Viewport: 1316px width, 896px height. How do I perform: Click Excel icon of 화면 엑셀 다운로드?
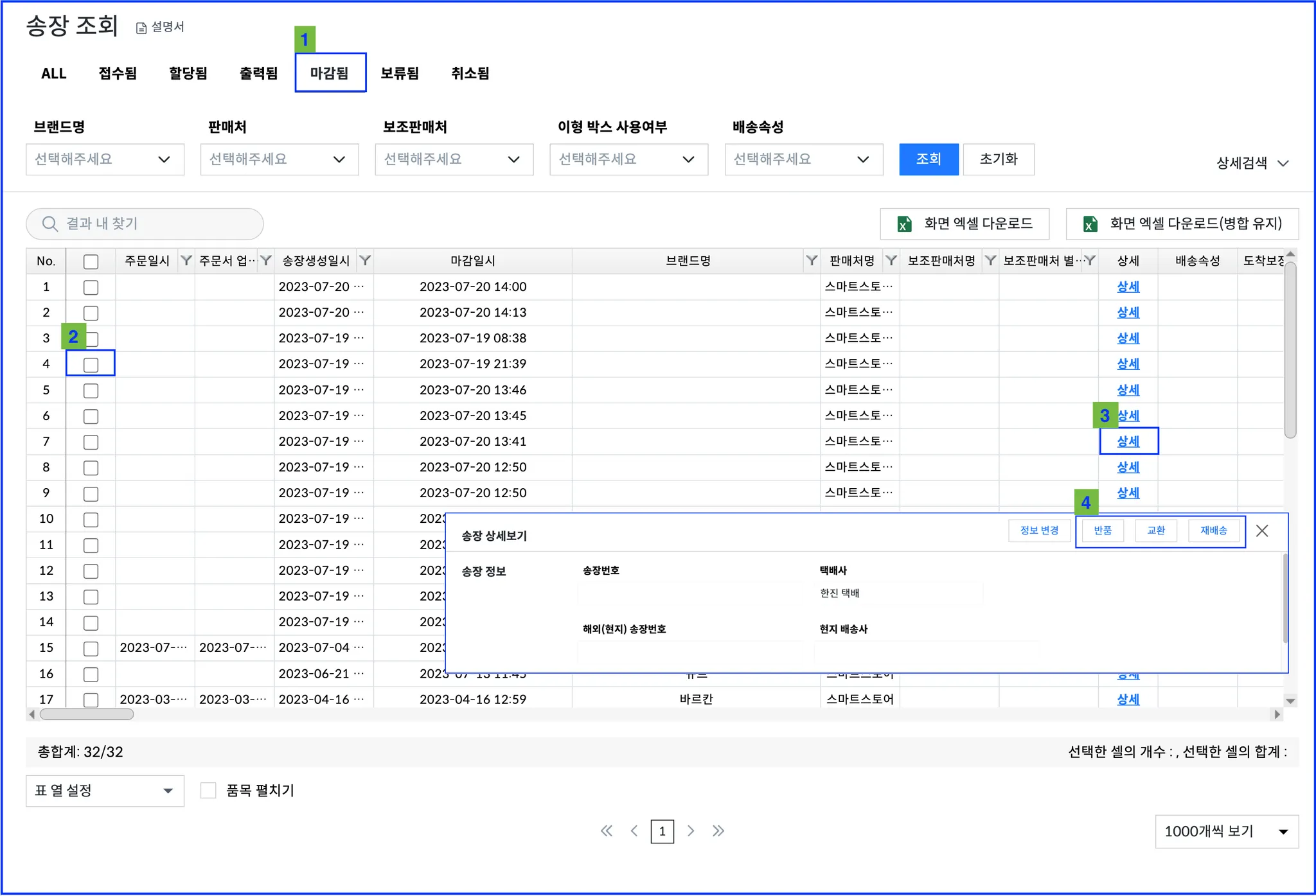click(x=905, y=224)
